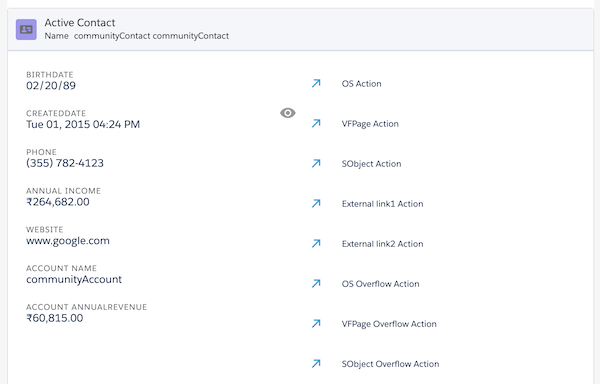Select birthdate value 02/20/89
This screenshot has width=600, height=384.
click(51, 86)
